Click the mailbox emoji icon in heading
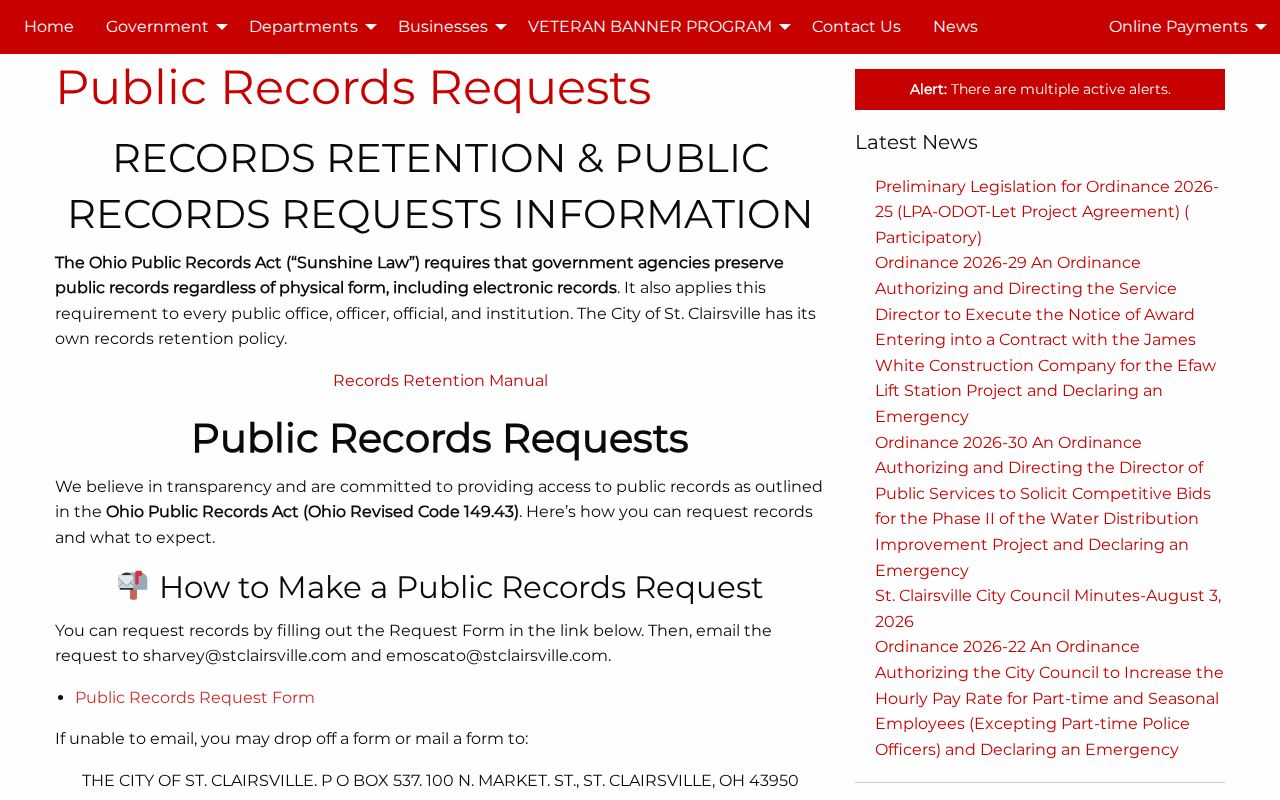This screenshot has width=1280, height=800. [x=133, y=585]
